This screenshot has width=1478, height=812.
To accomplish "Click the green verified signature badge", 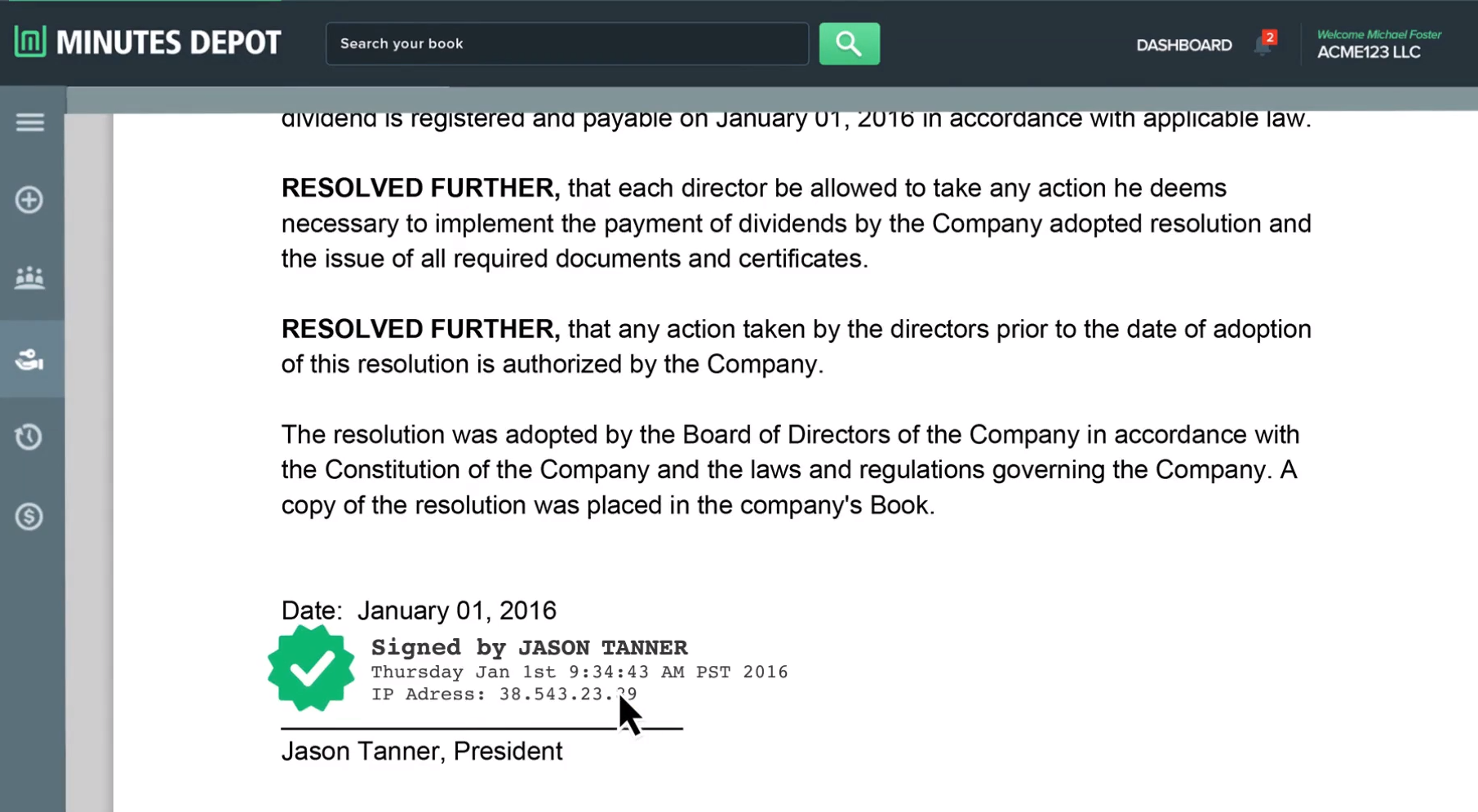I will [x=311, y=668].
